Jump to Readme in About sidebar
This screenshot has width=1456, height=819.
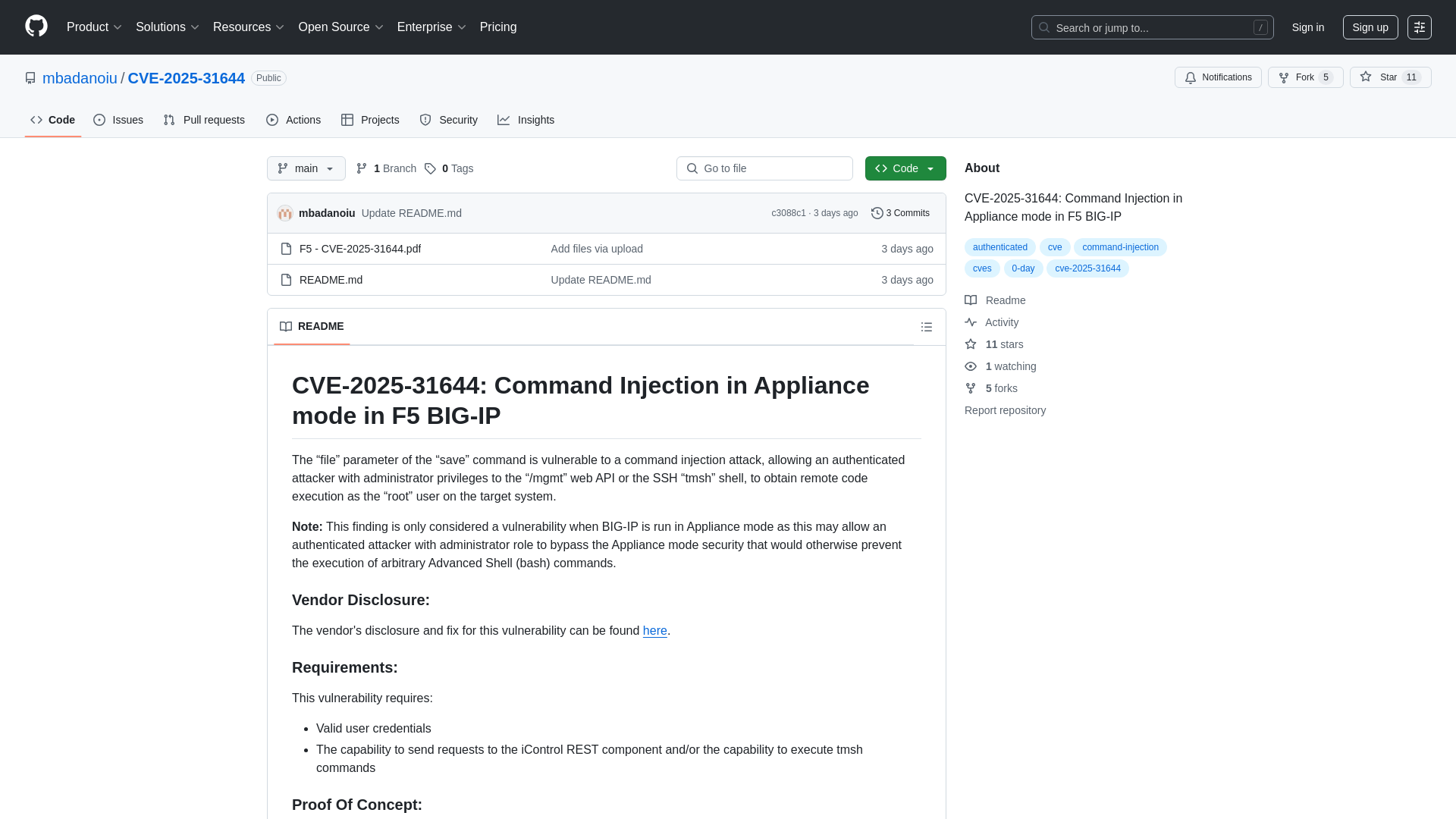click(995, 300)
